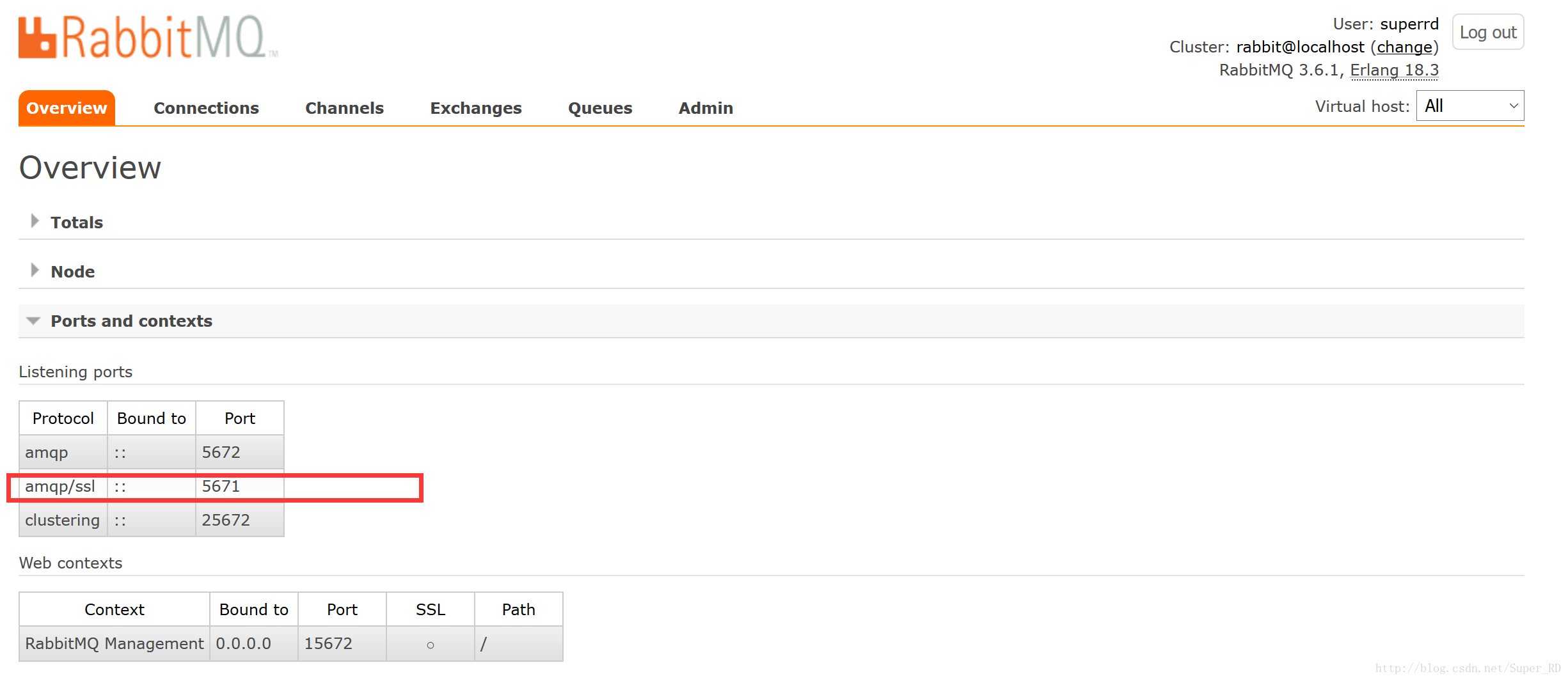
Task: Go to the Channels tab
Action: tap(344, 108)
